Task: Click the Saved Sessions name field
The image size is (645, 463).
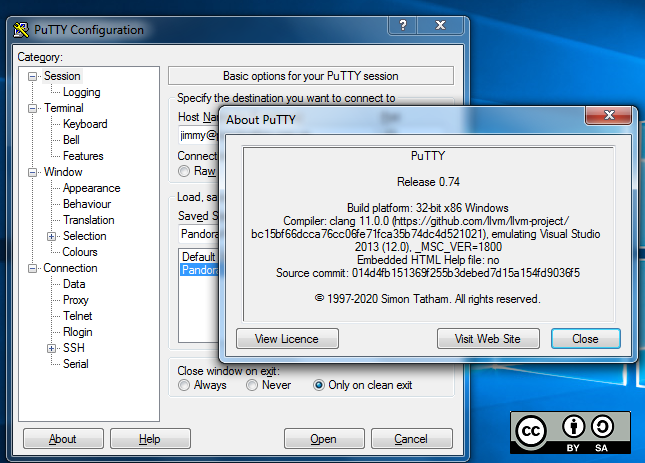Action: [199, 234]
